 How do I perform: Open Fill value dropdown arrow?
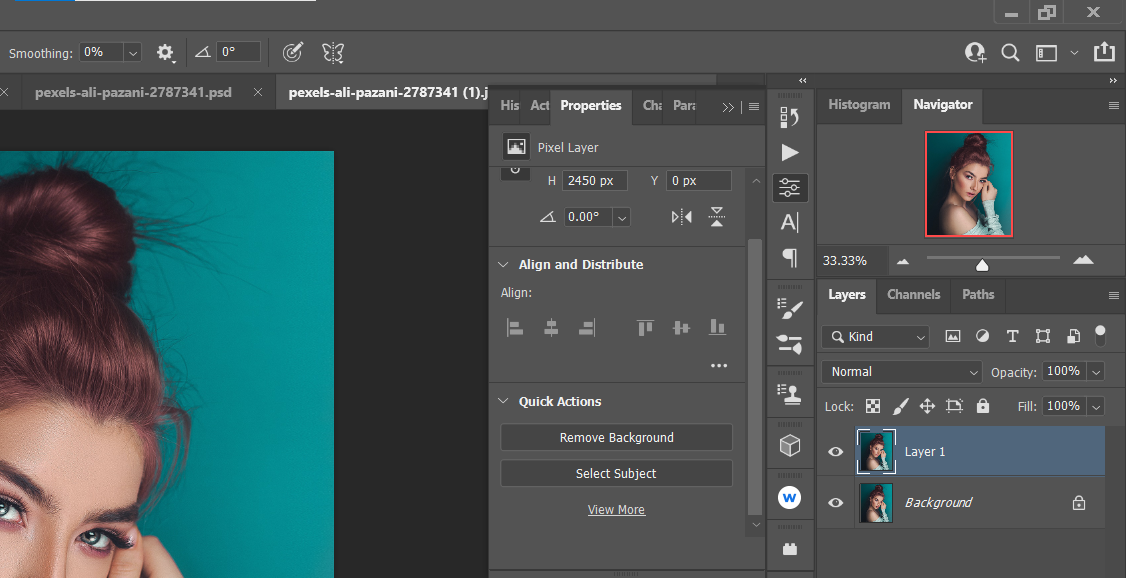pos(1096,406)
